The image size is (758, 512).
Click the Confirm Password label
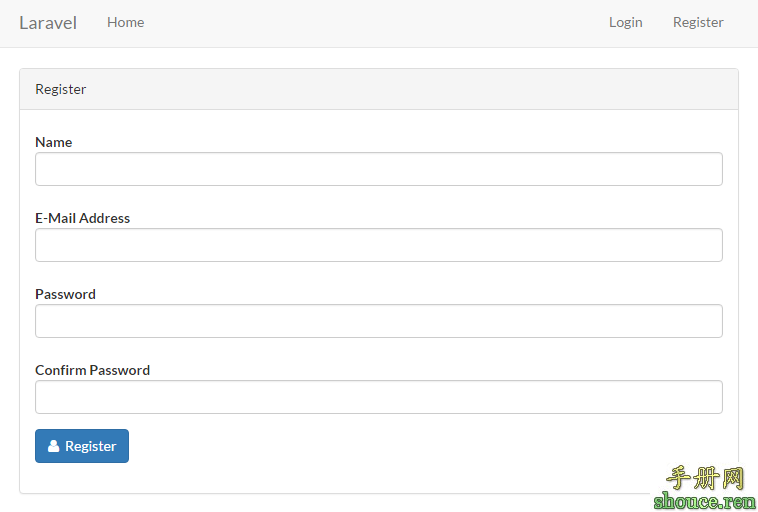(x=92, y=370)
